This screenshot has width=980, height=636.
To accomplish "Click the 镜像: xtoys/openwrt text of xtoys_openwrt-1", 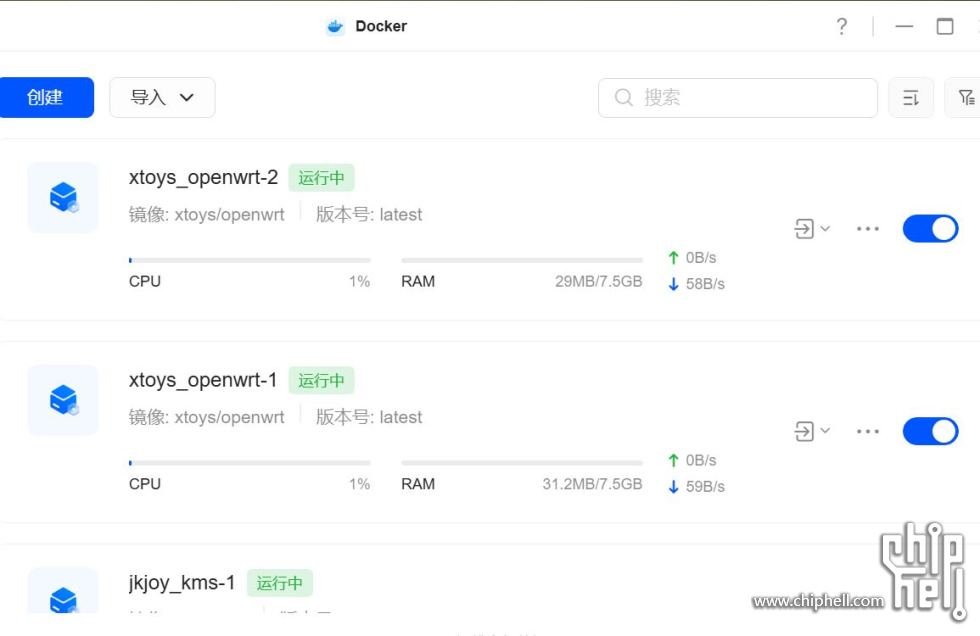I will point(206,417).
